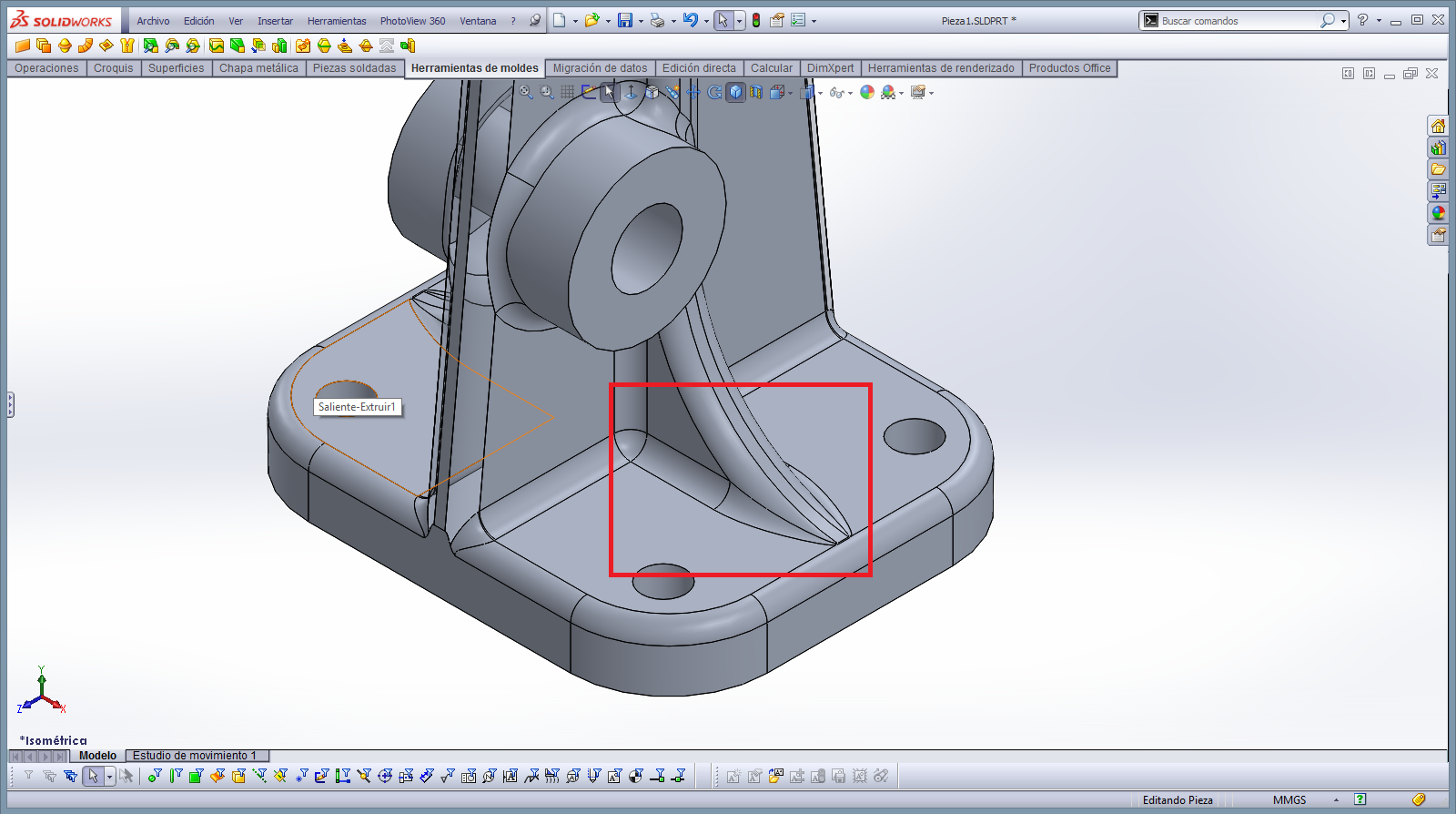This screenshot has width=1456, height=814.
Task: Switch to the Croquis tab
Action: [x=114, y=68]
